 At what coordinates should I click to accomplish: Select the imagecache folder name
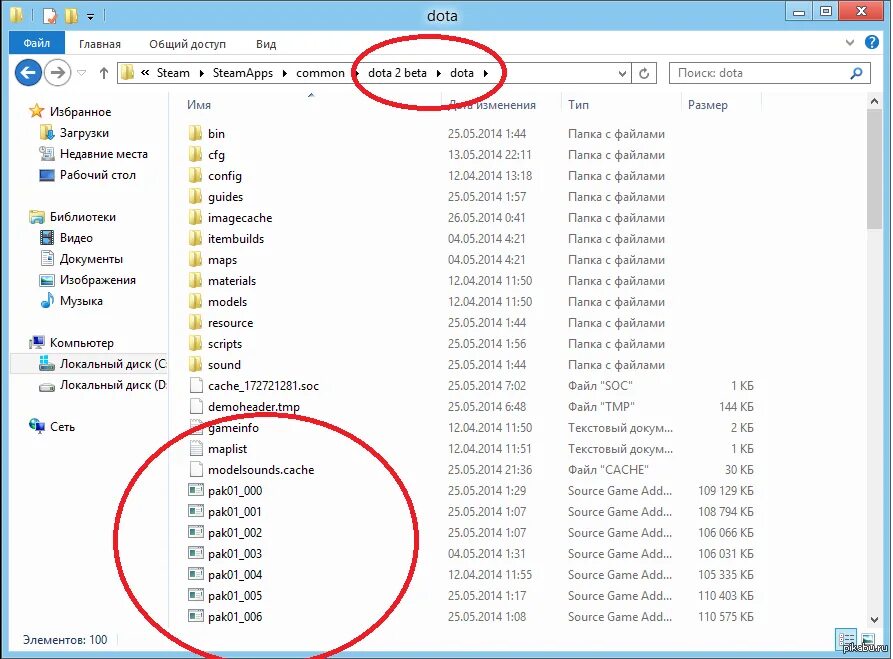[x=240, y=218]
